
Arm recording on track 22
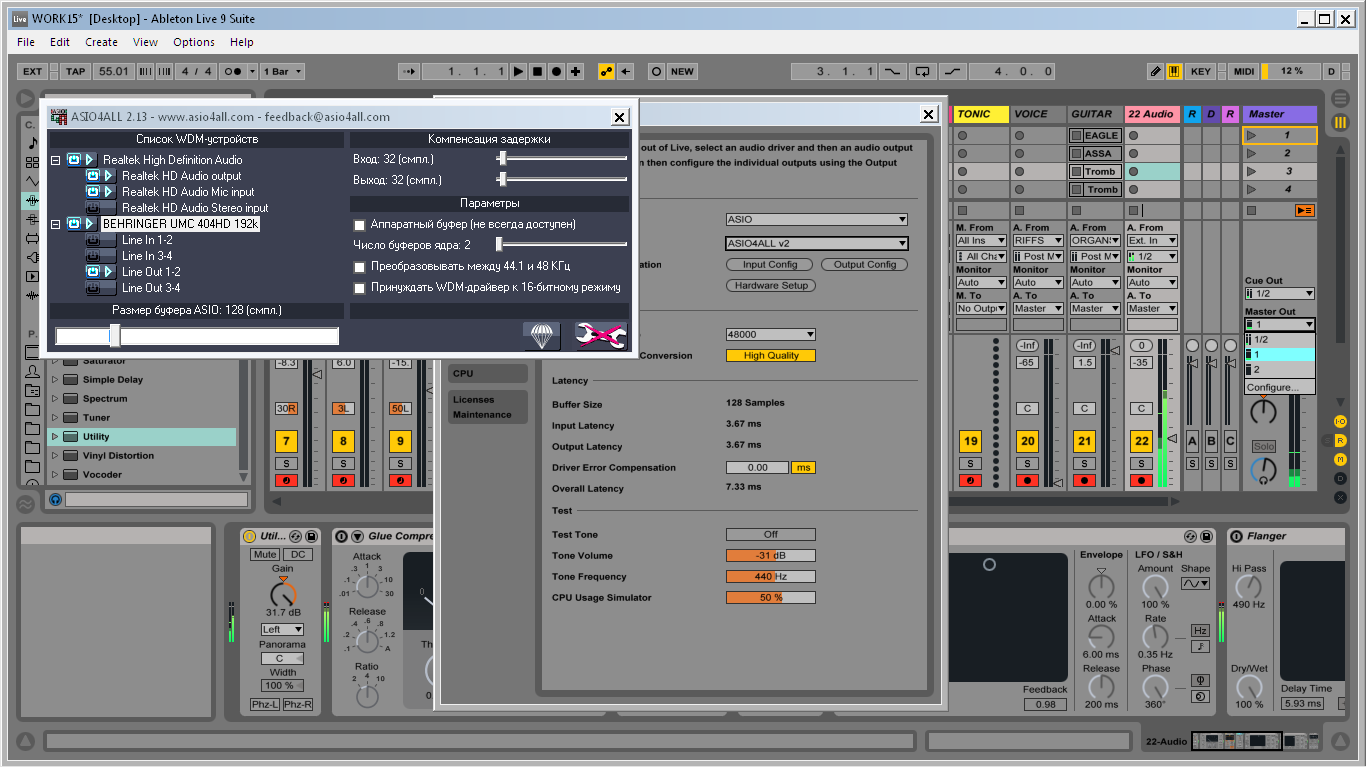pos(1142,481)
